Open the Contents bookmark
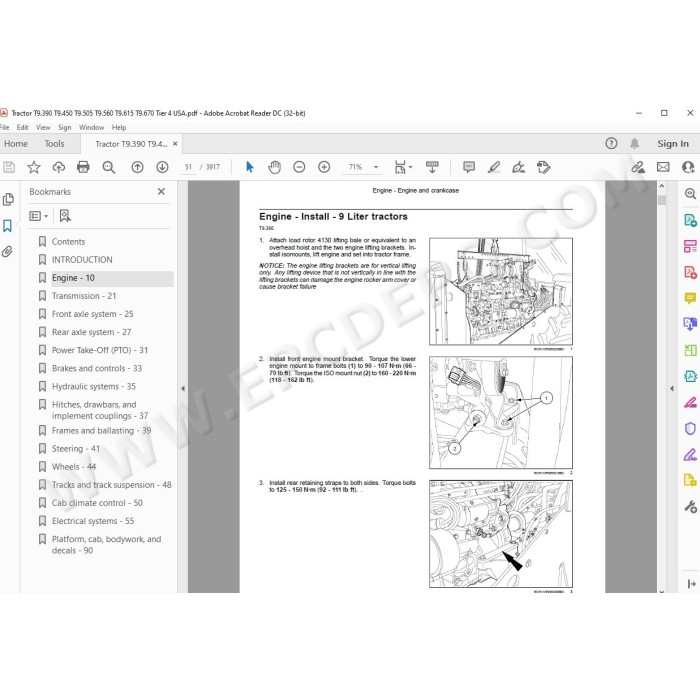 [68, 242]
